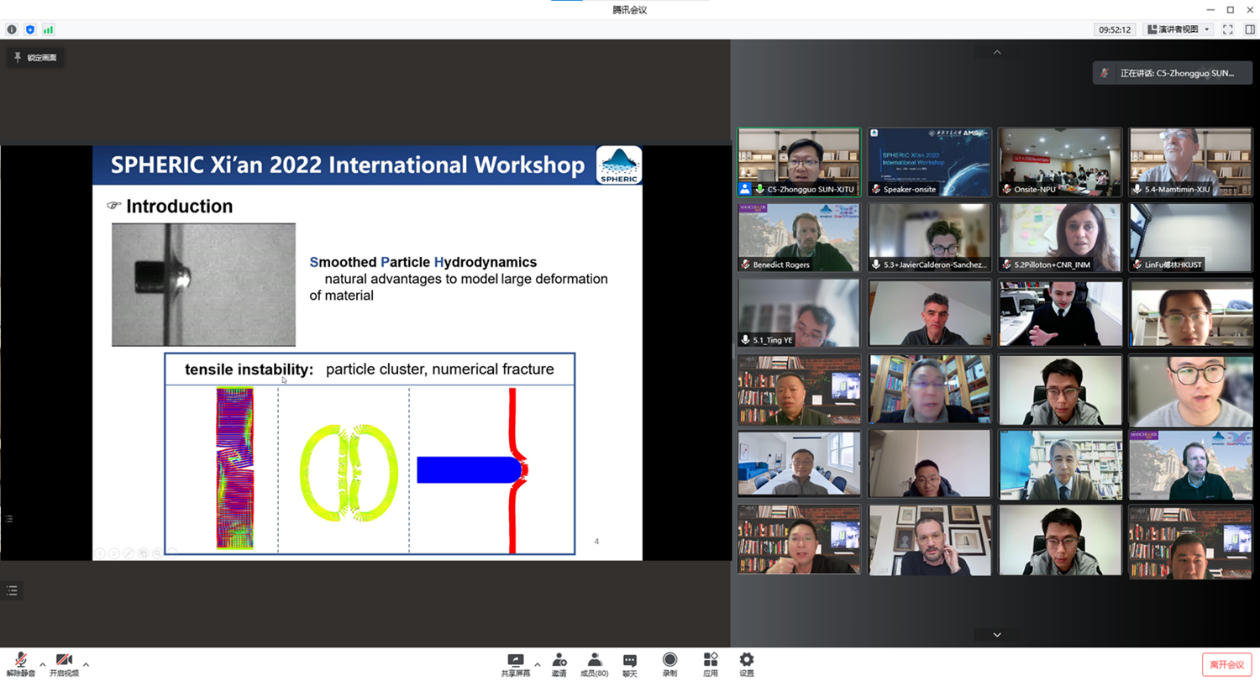Open the Chat (聊天) panel
This screenshot has height=681, width=1260.
(x=630, y=664)
